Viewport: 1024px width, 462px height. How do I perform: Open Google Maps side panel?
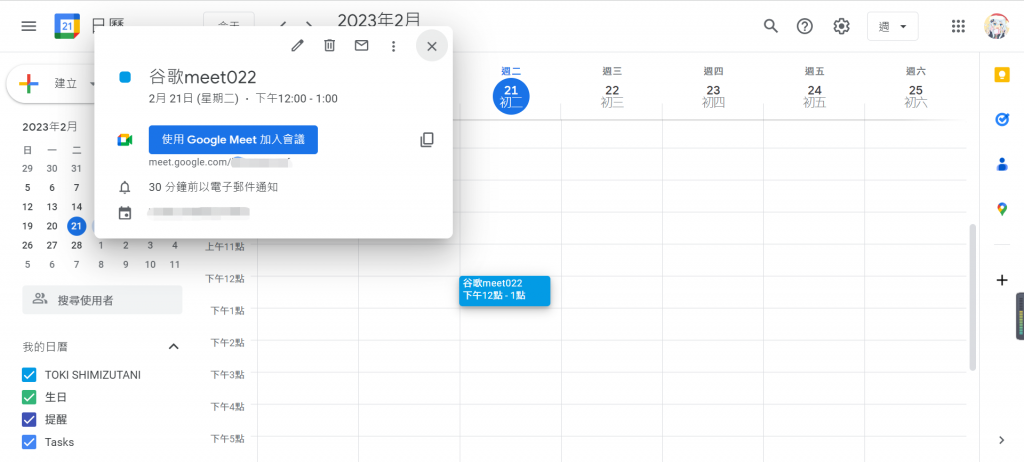[1002, 209]
